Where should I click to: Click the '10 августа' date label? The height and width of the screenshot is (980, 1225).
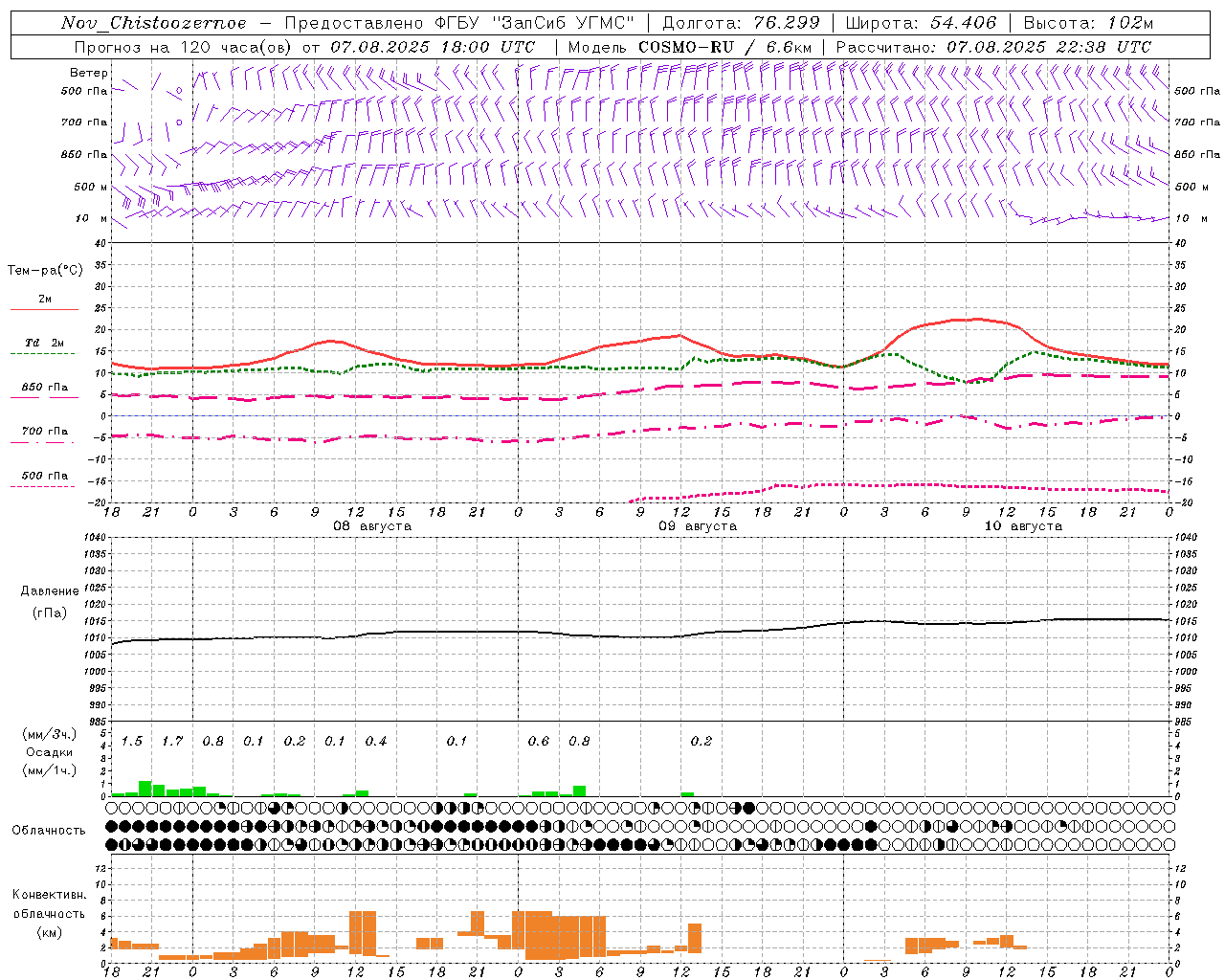(1023, 526)
